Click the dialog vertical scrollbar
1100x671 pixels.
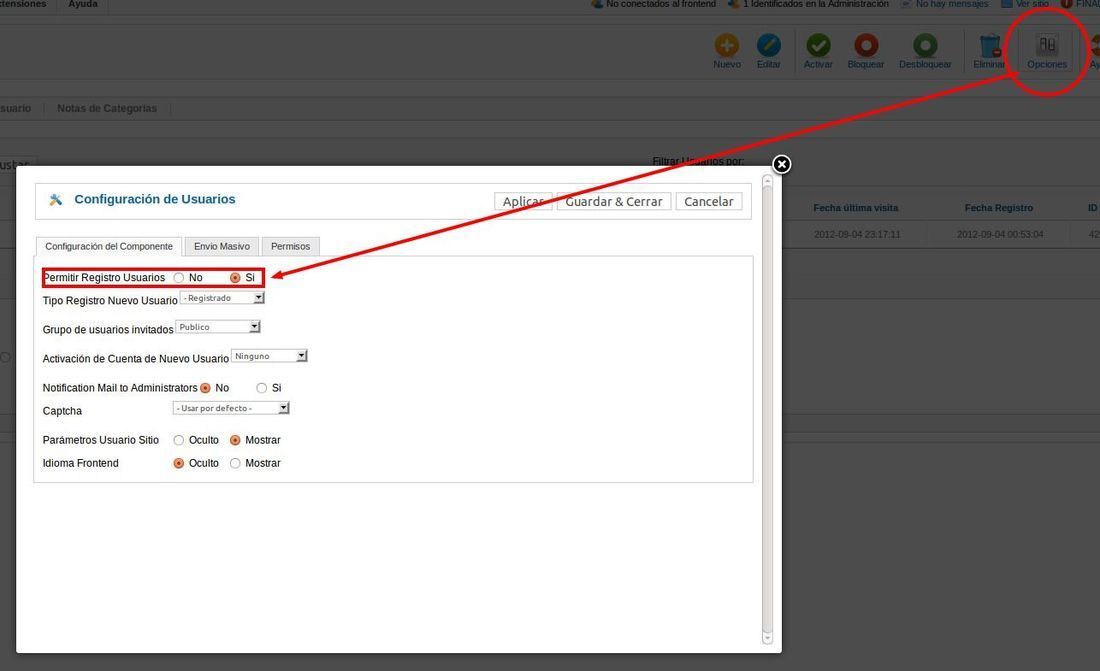click(x=767, y=408)
